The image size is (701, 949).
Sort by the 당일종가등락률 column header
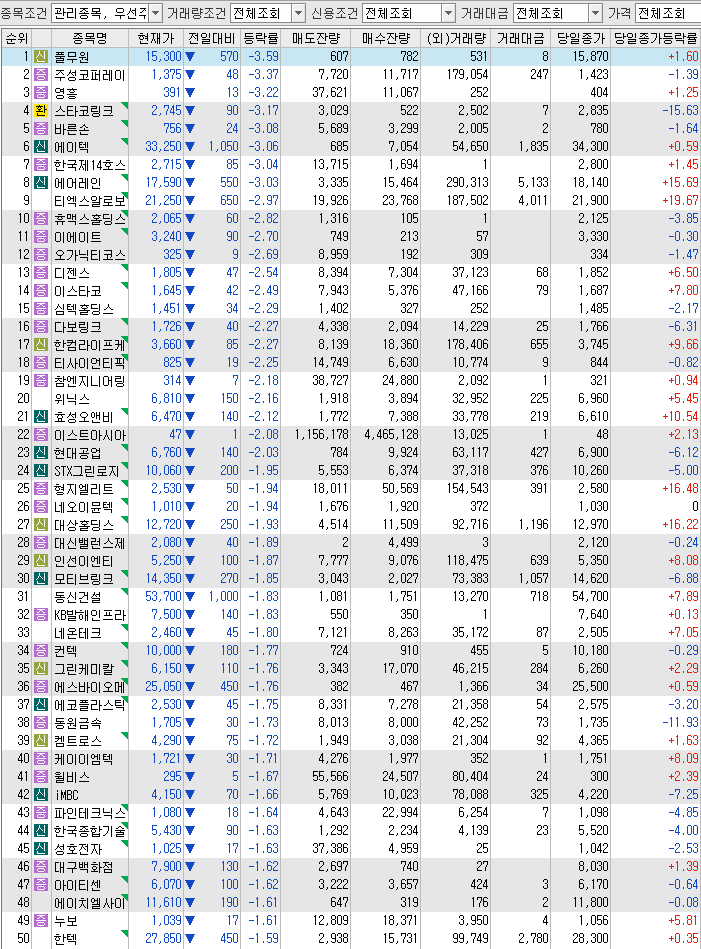655,39
